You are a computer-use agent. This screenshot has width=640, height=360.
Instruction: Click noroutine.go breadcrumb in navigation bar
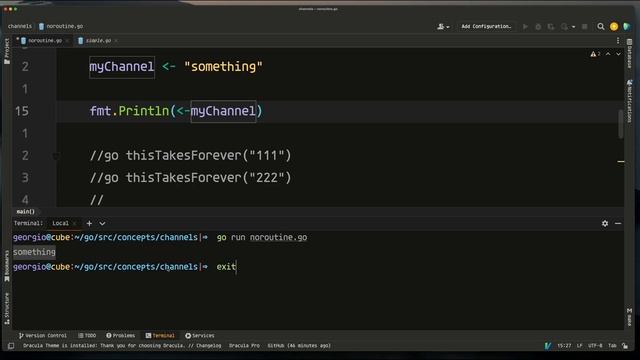pyautogui.click(x=61, y=26)
